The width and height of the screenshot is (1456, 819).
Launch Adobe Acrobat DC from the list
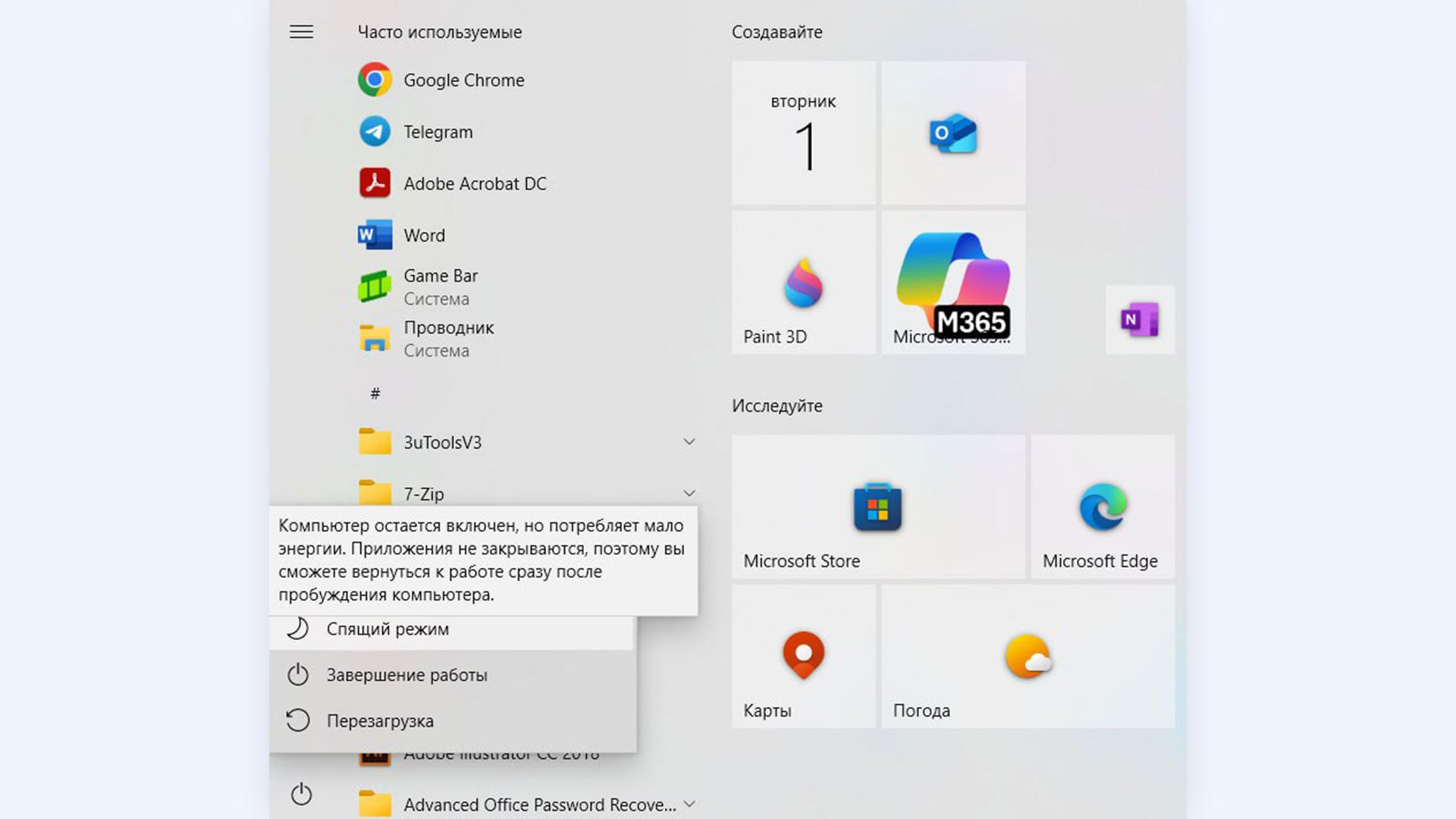pos(475,184)
